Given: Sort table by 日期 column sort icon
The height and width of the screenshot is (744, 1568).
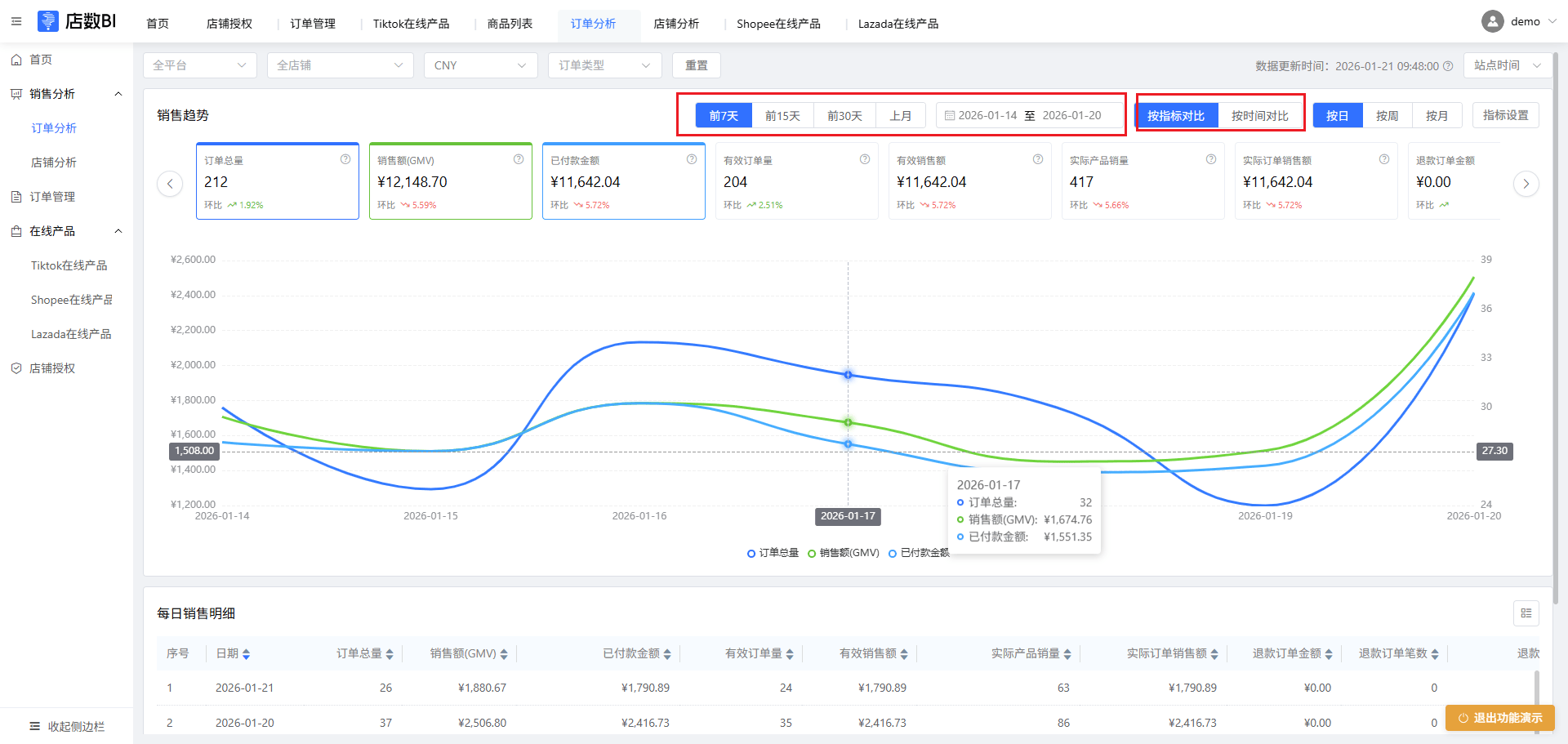Looking at the screenshot, I should [247, 654].
